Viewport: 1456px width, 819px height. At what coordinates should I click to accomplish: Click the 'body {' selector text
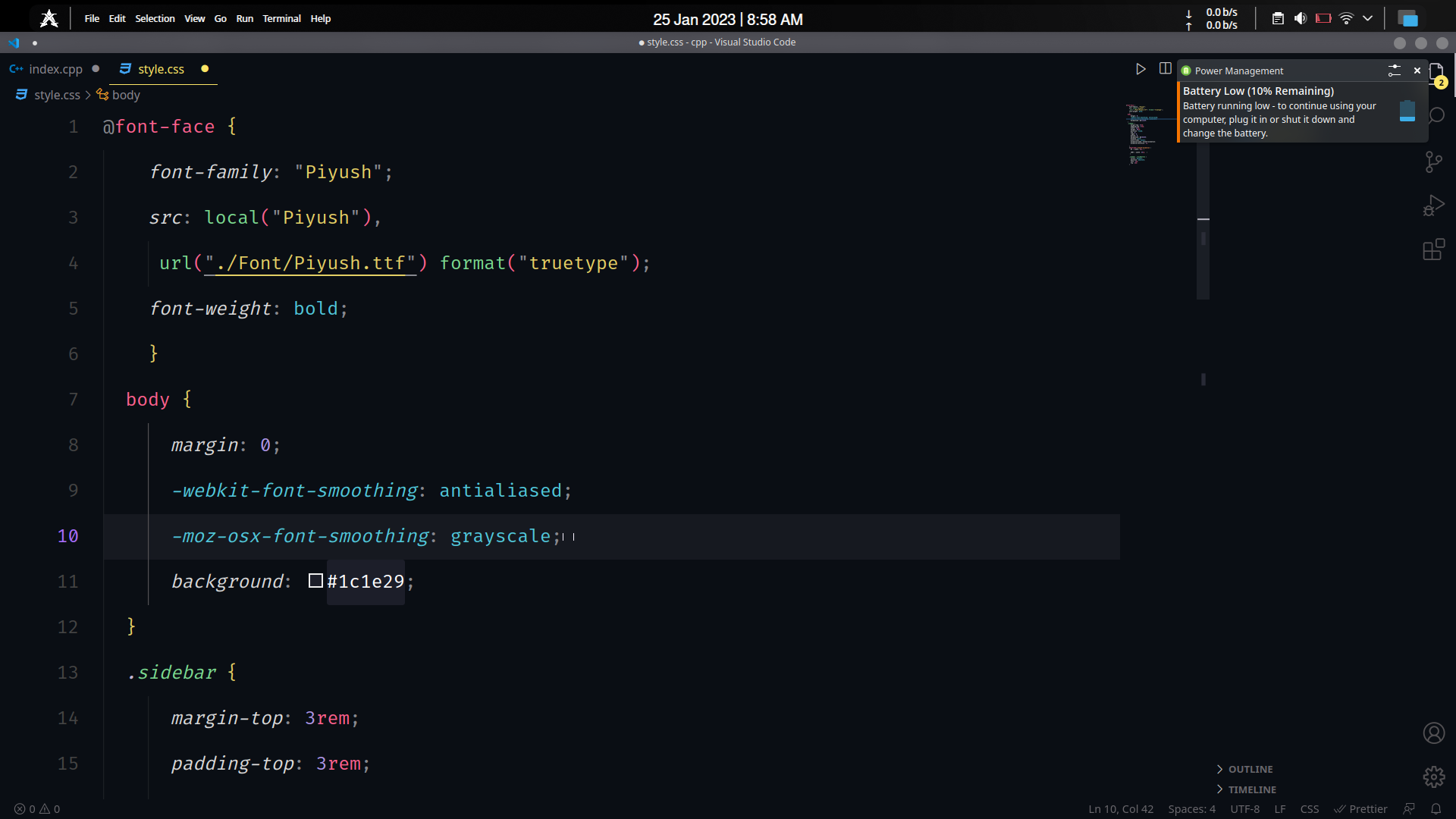[158, 400]
